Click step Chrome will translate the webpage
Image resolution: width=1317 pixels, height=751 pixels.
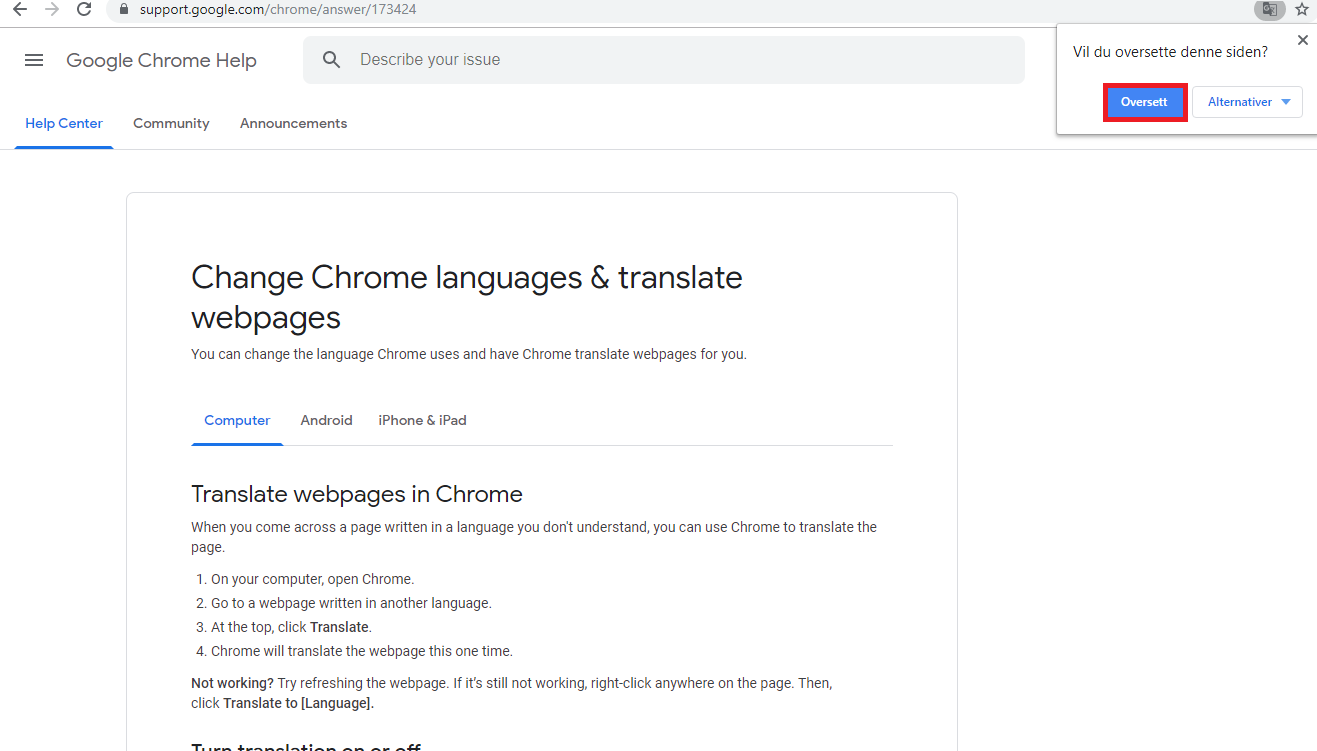[362, 651]
